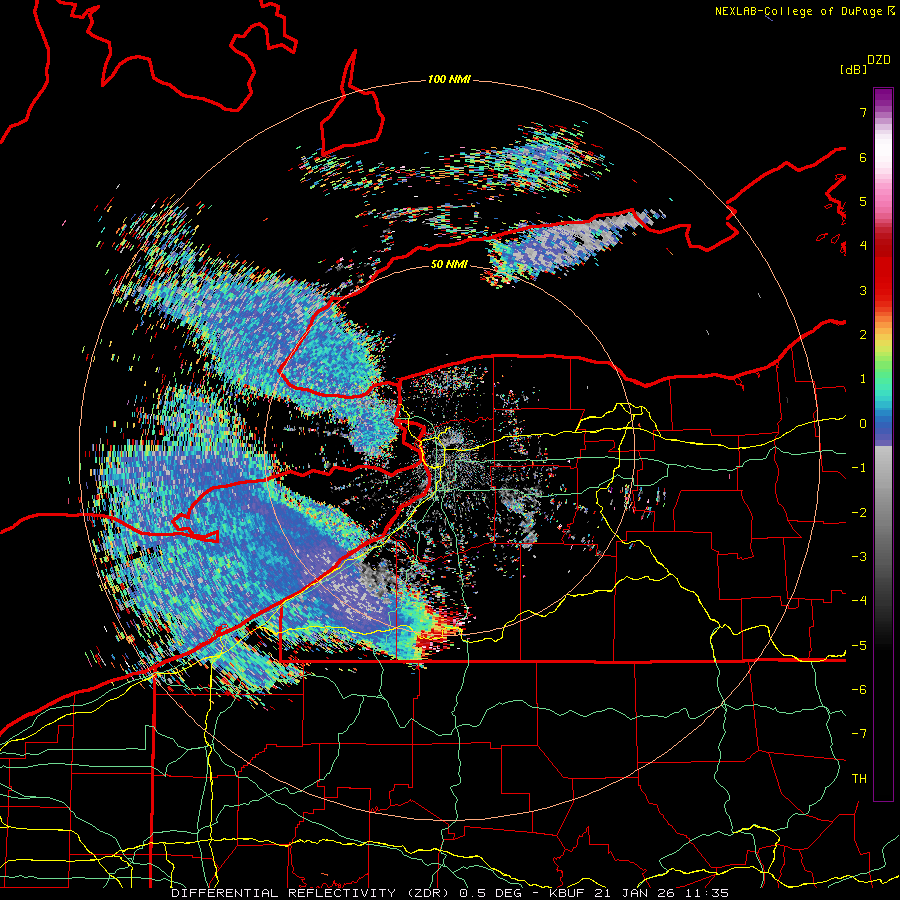Click the 0 dB tick on the color scale
The width and height of the screenshot is (900, 900).
point(863,424)
